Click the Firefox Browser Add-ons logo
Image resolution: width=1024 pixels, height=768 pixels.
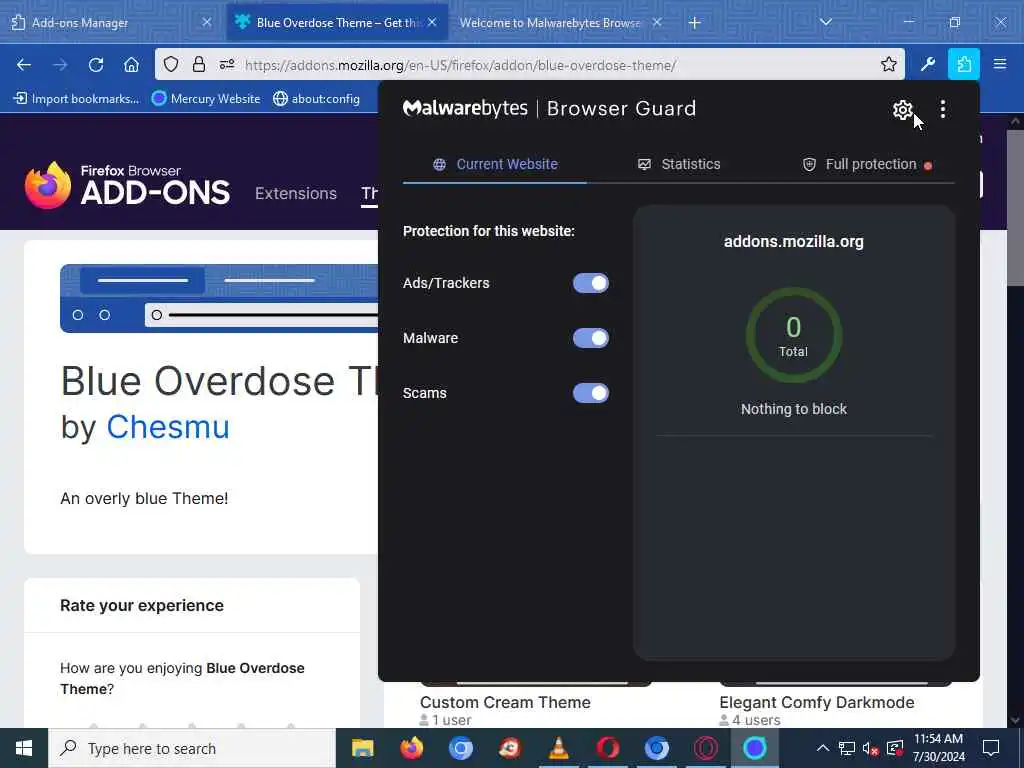point(127,185)
